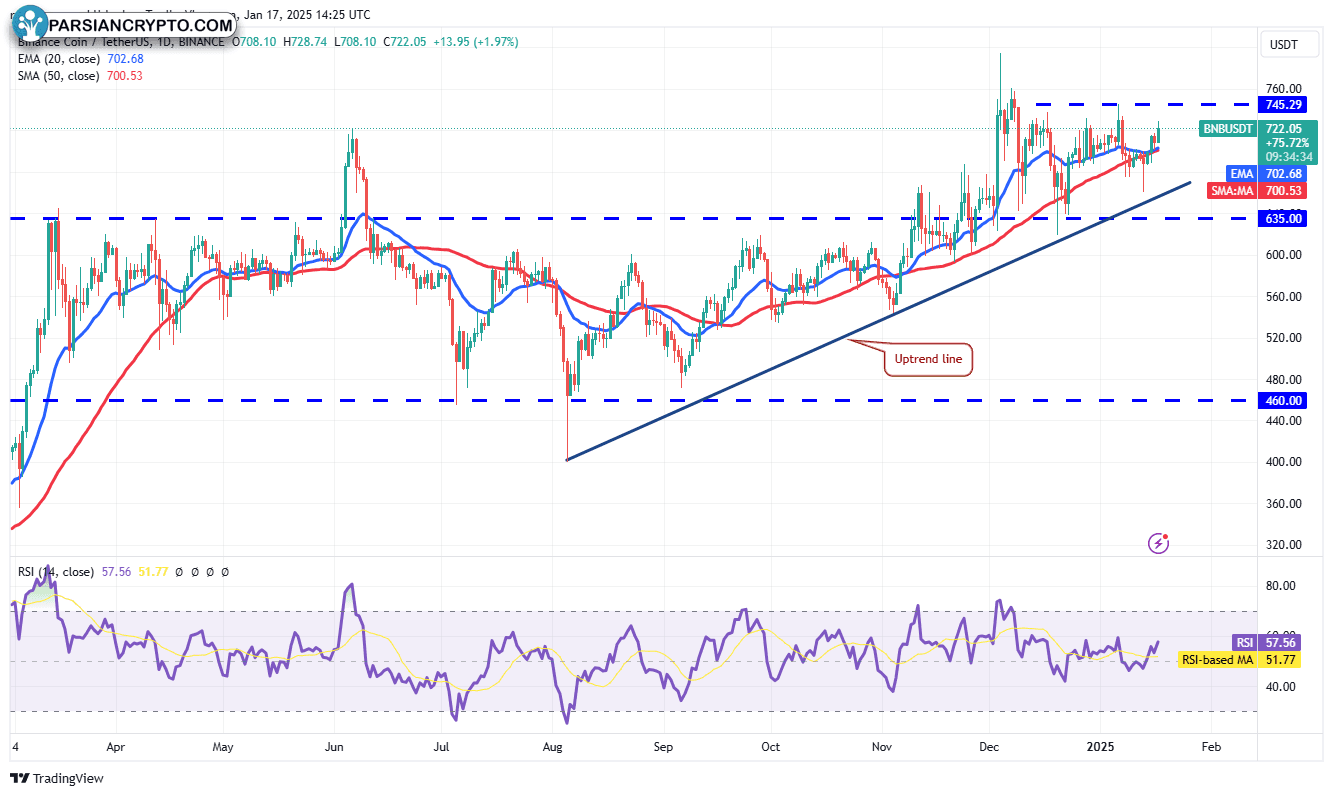Screen dimensions: 1333x796
Task: Select the 745.29 resistance price label
Action: 1282,104
